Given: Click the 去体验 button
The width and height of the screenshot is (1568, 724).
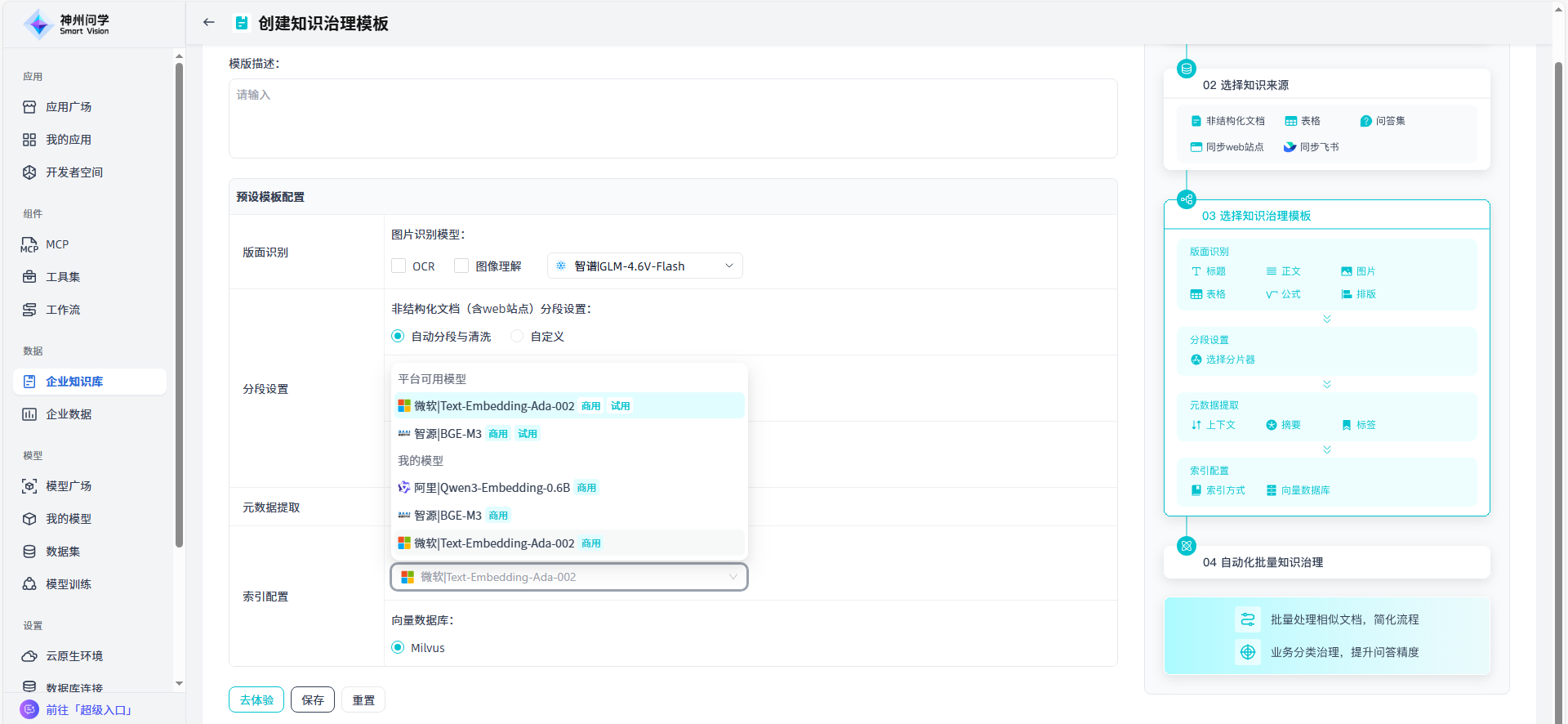Looking at the screenshot, I should (256, 699).
